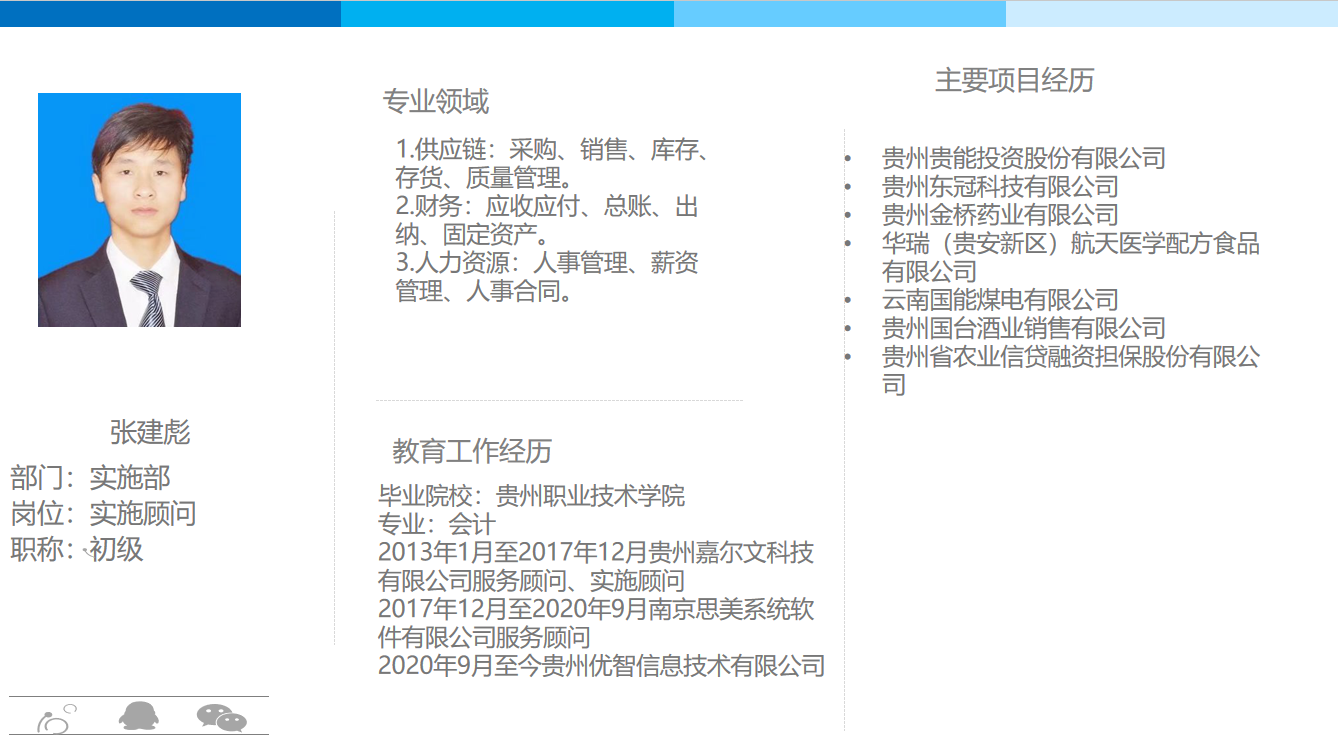Select the 部门：实施部 line
The height and width of the screenshot is (753, 1338).
coord(91,478)
